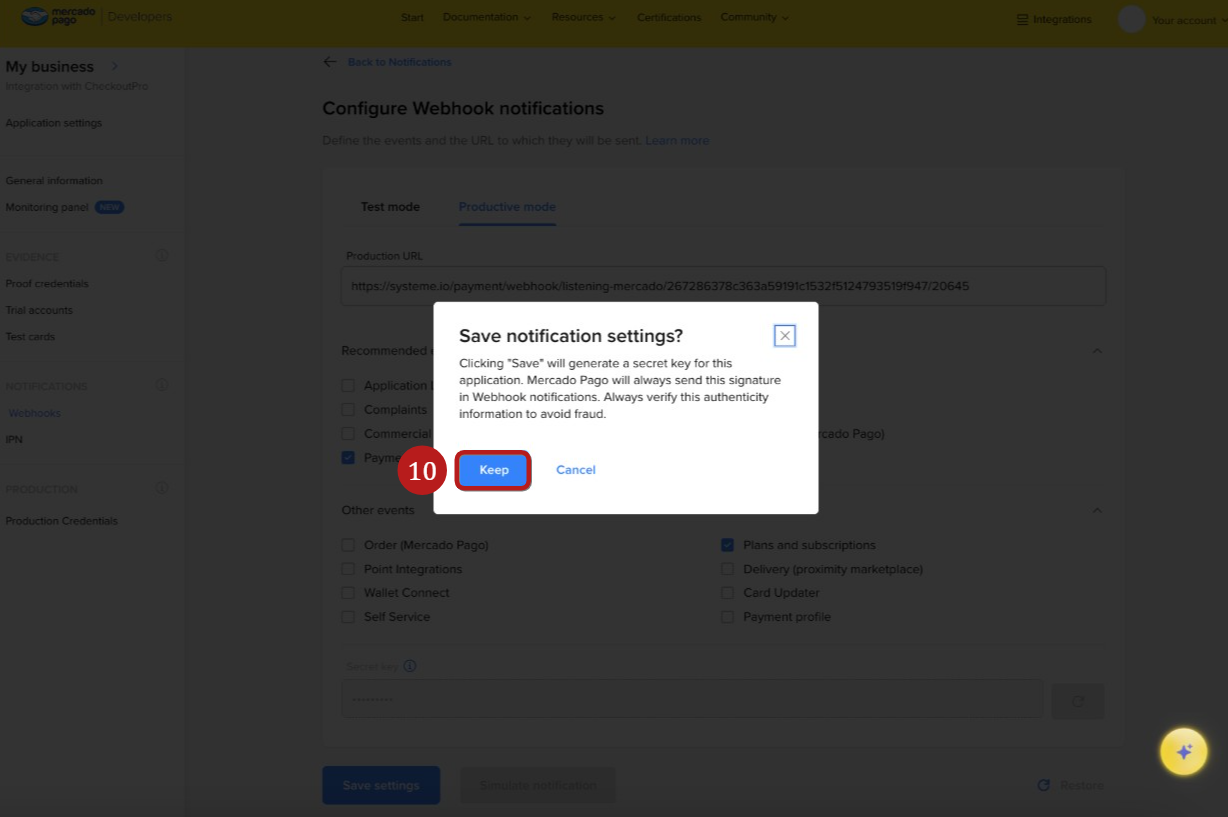Open the Start menu item

[x=412, y=18]
